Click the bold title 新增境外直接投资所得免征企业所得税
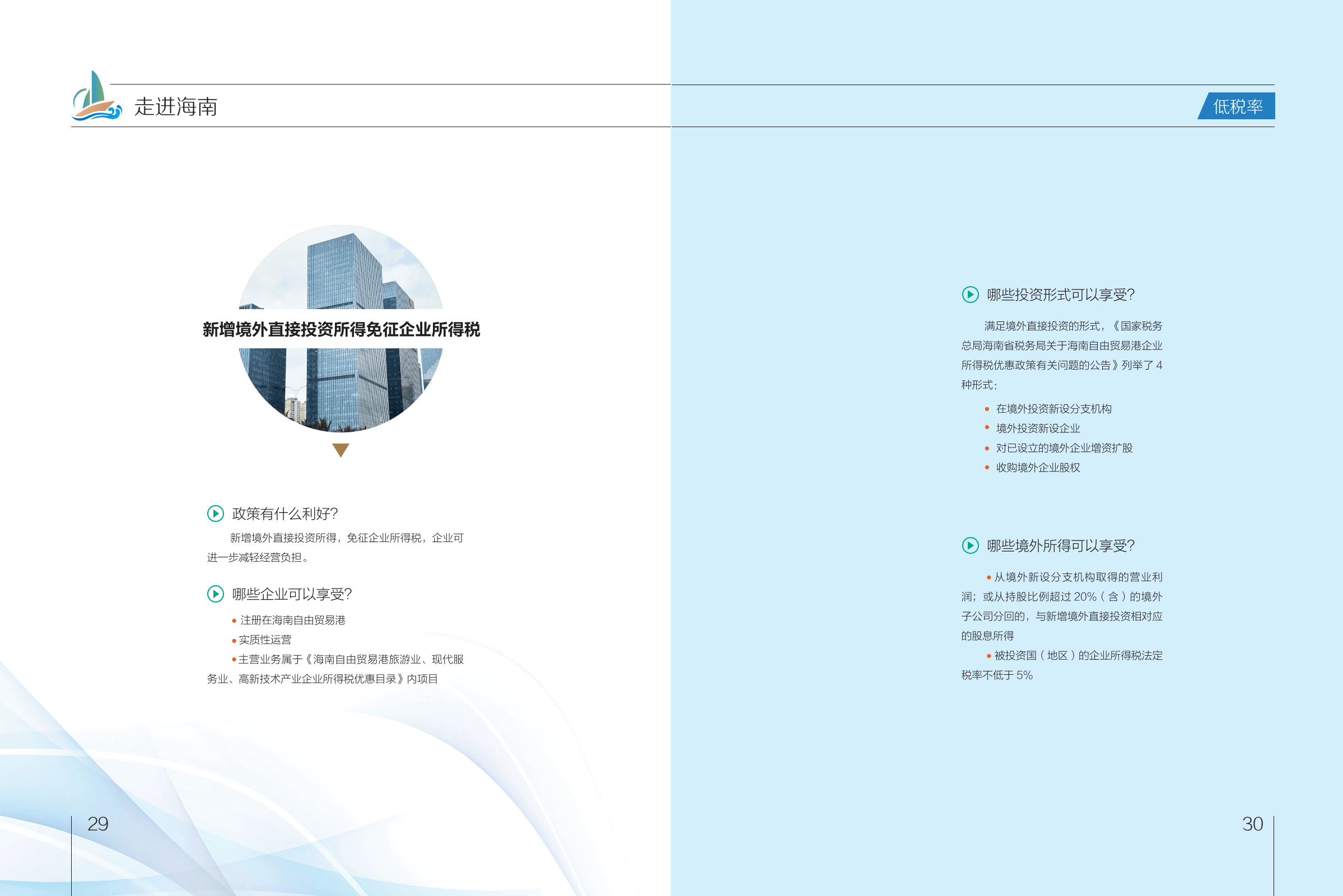The width and height of the screenshot is (1343, 896). point(341,330)
